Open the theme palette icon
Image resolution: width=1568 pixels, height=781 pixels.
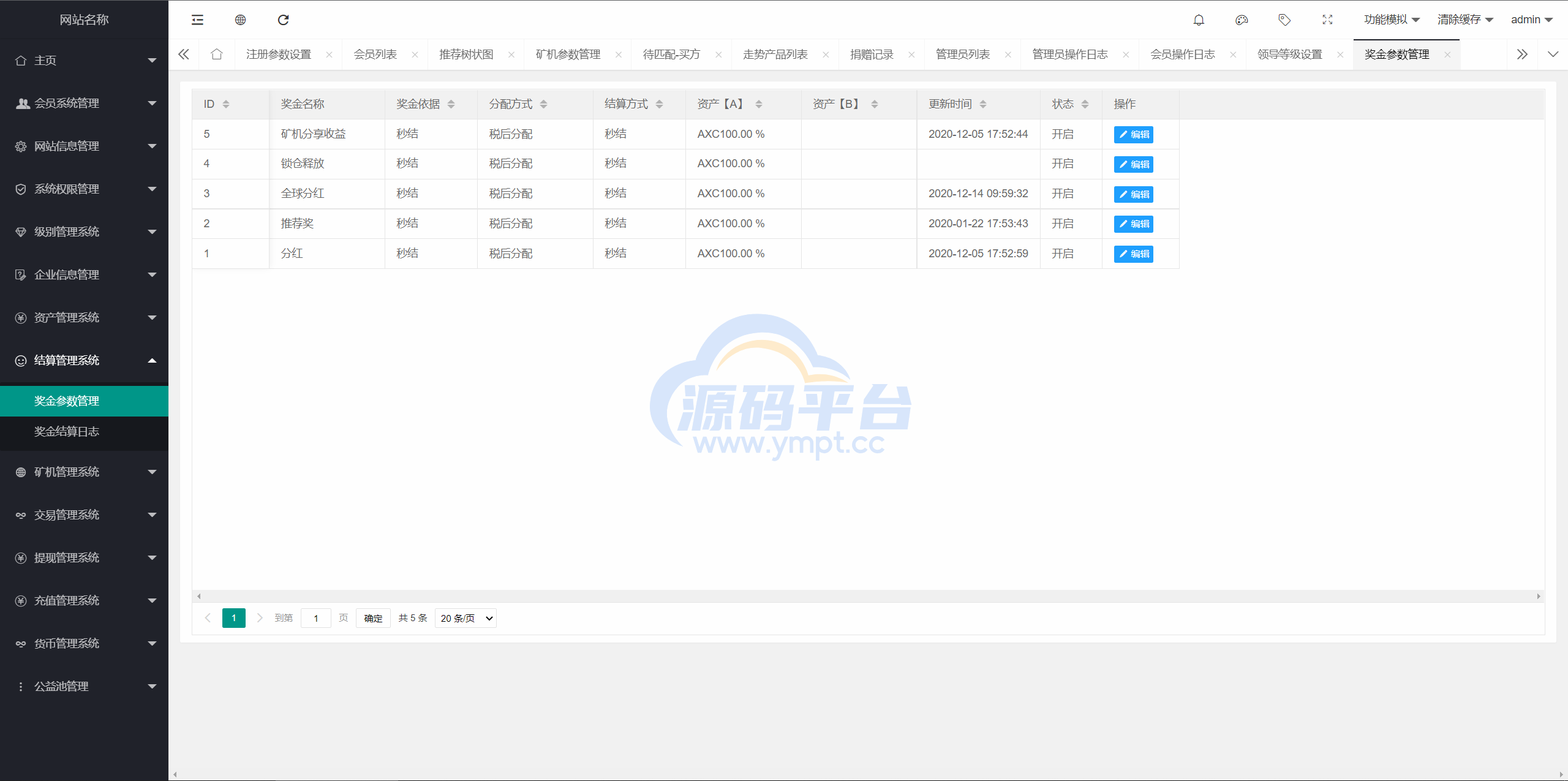1242,20
